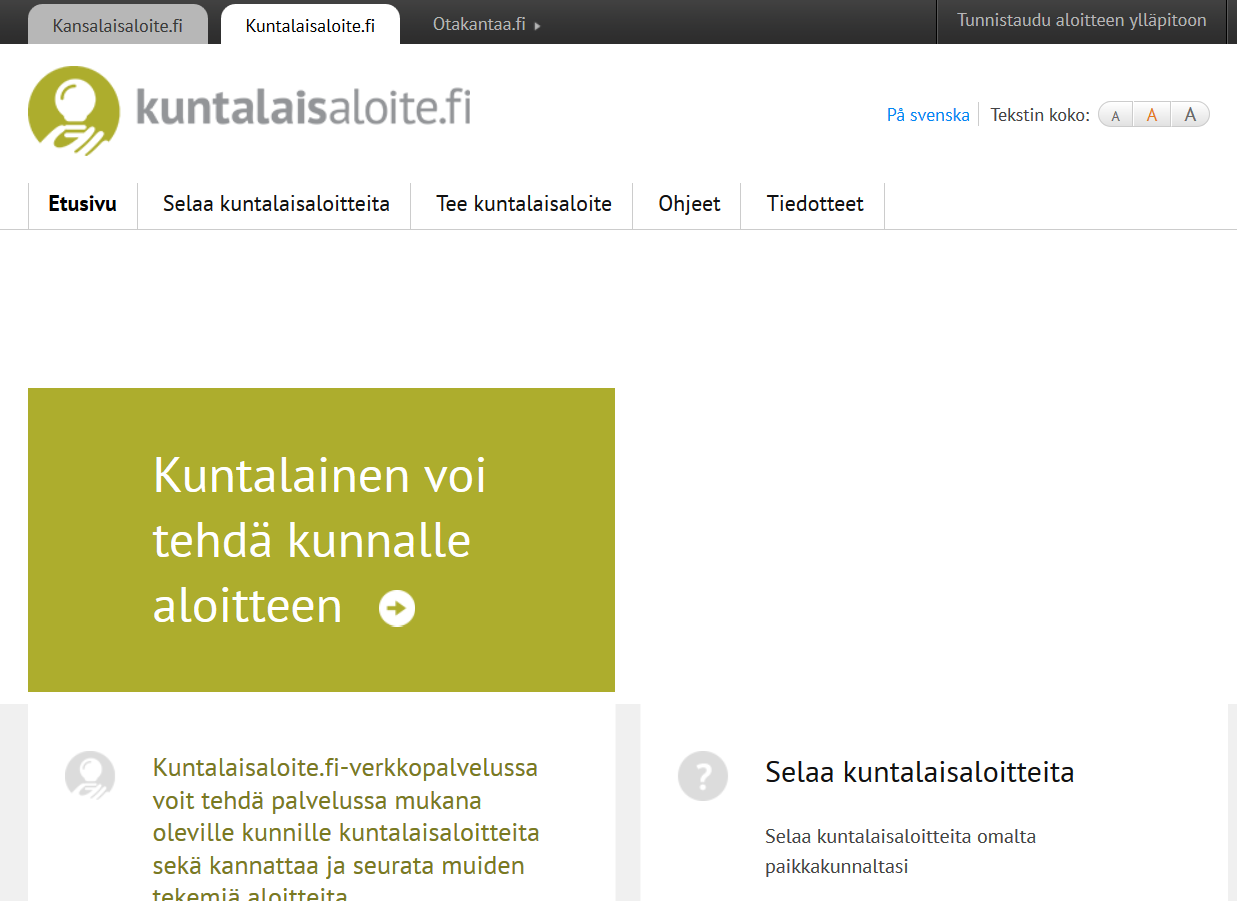Click the grey question mark icon
This screenshot has width=1237, height=901.
click(703, 776)
